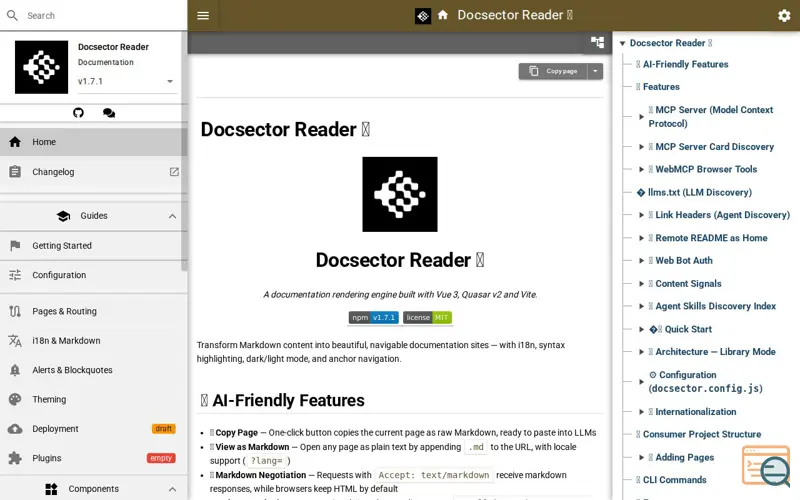Click the Pages & Routing route icon

tap(15, 311)
